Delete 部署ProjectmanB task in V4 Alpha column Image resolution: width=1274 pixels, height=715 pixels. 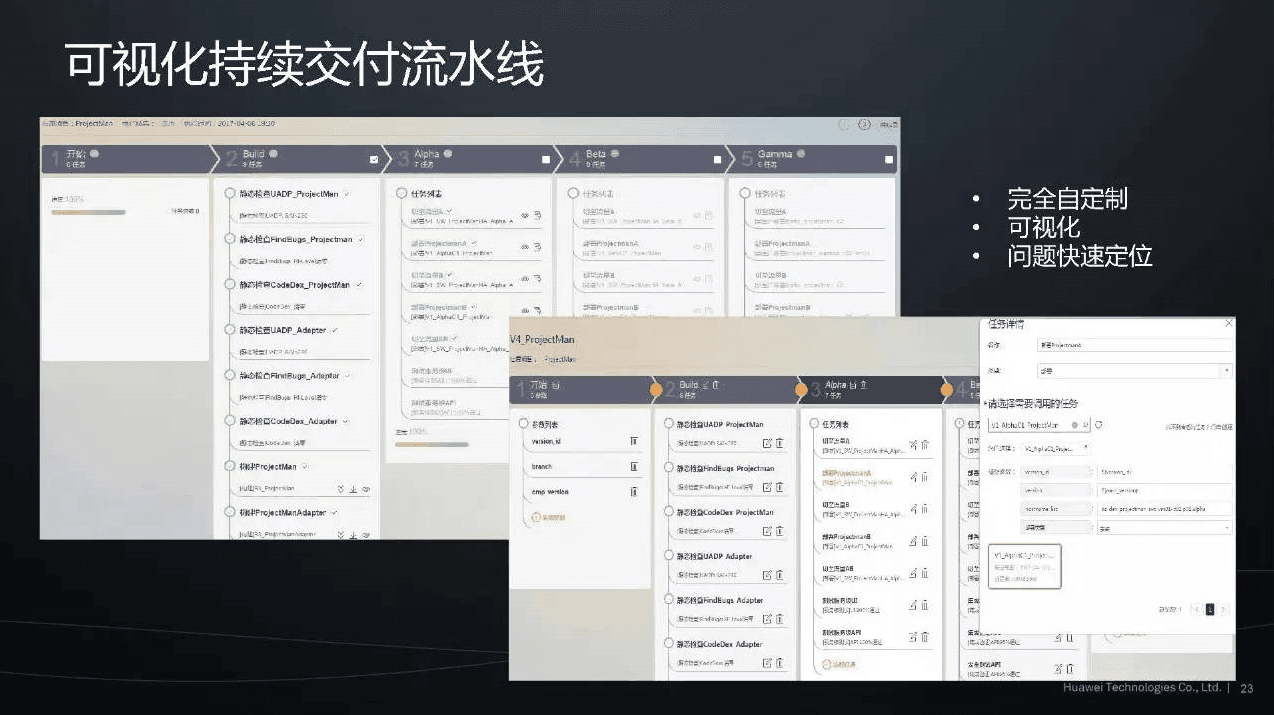925,540
